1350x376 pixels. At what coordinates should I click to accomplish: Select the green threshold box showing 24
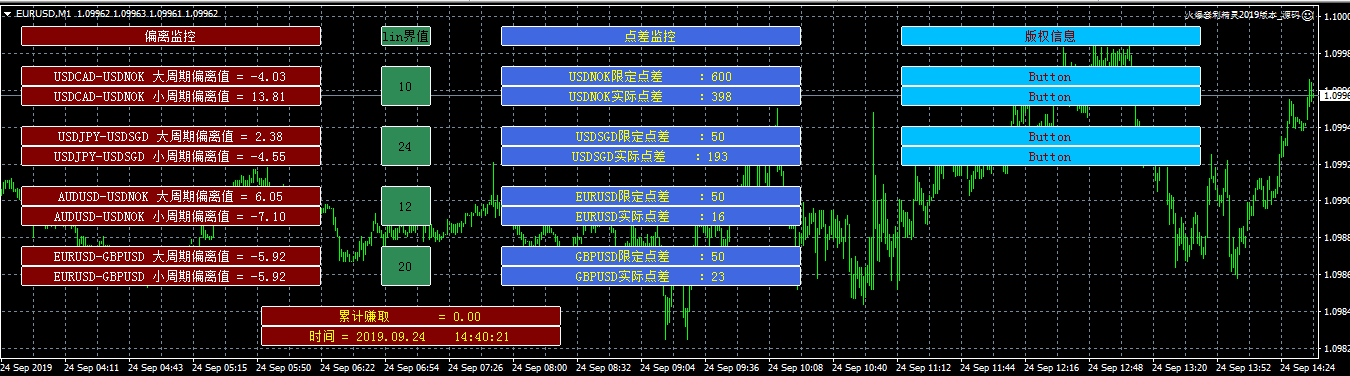click(x=406, y=146)
